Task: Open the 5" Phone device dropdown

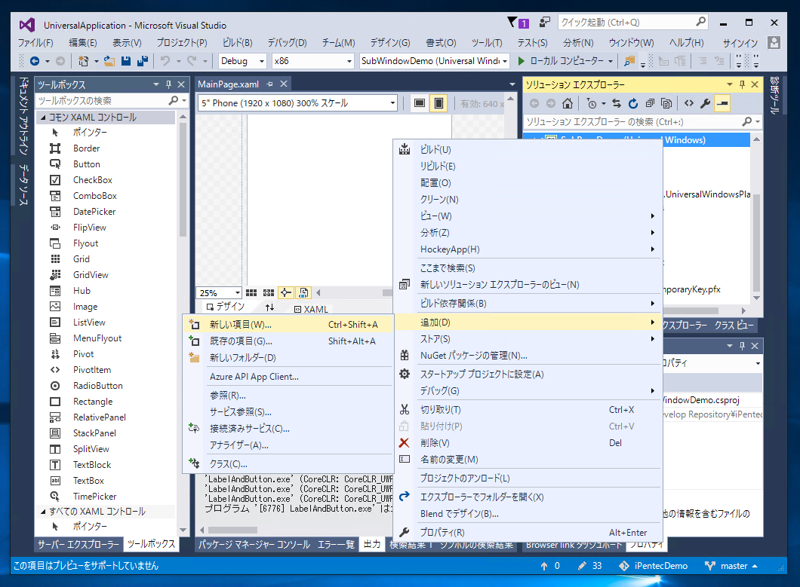Action: click(297, 103)
